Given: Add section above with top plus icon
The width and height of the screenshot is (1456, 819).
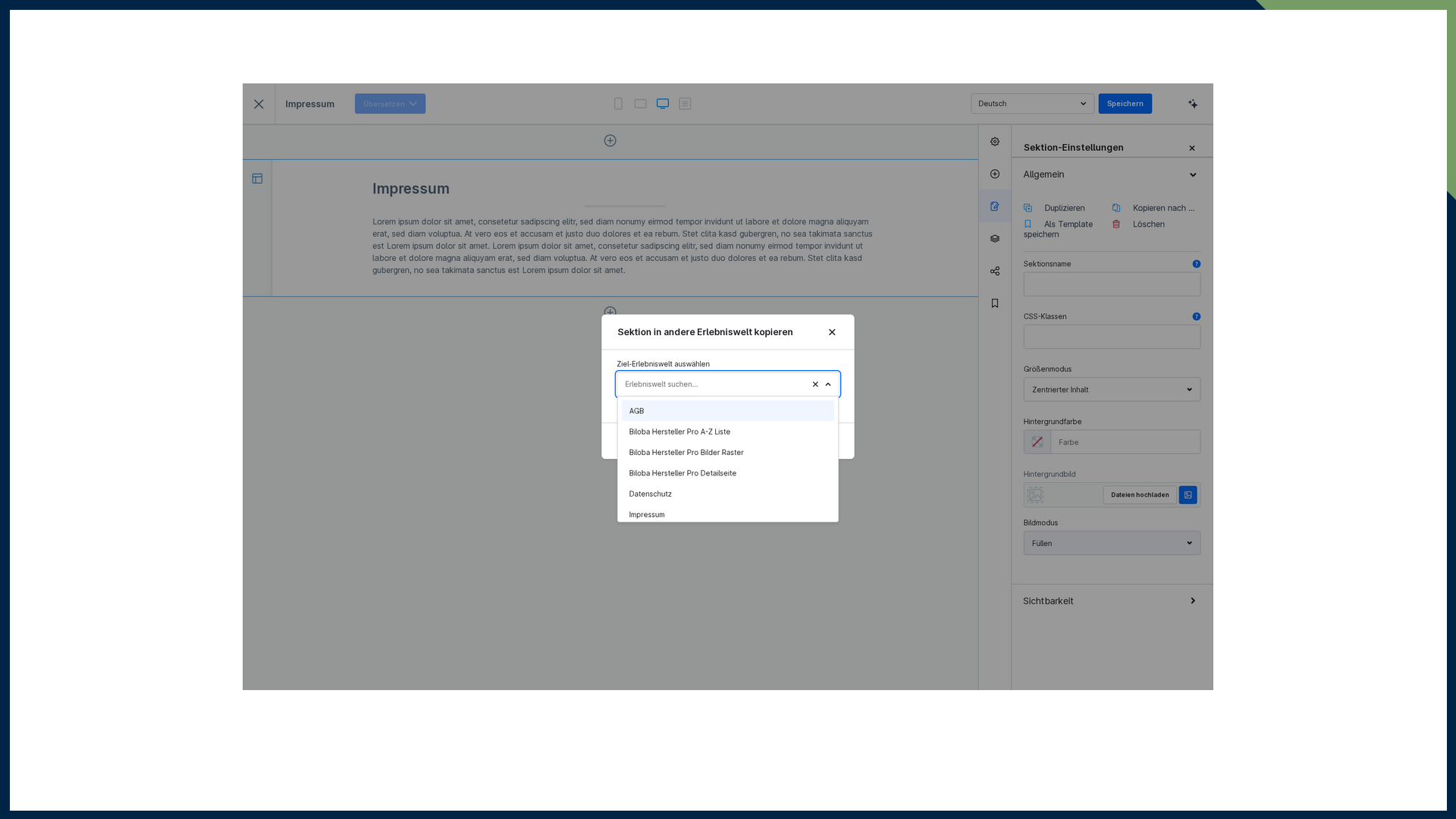Looking at the screenshot, I should click(610, 140).
